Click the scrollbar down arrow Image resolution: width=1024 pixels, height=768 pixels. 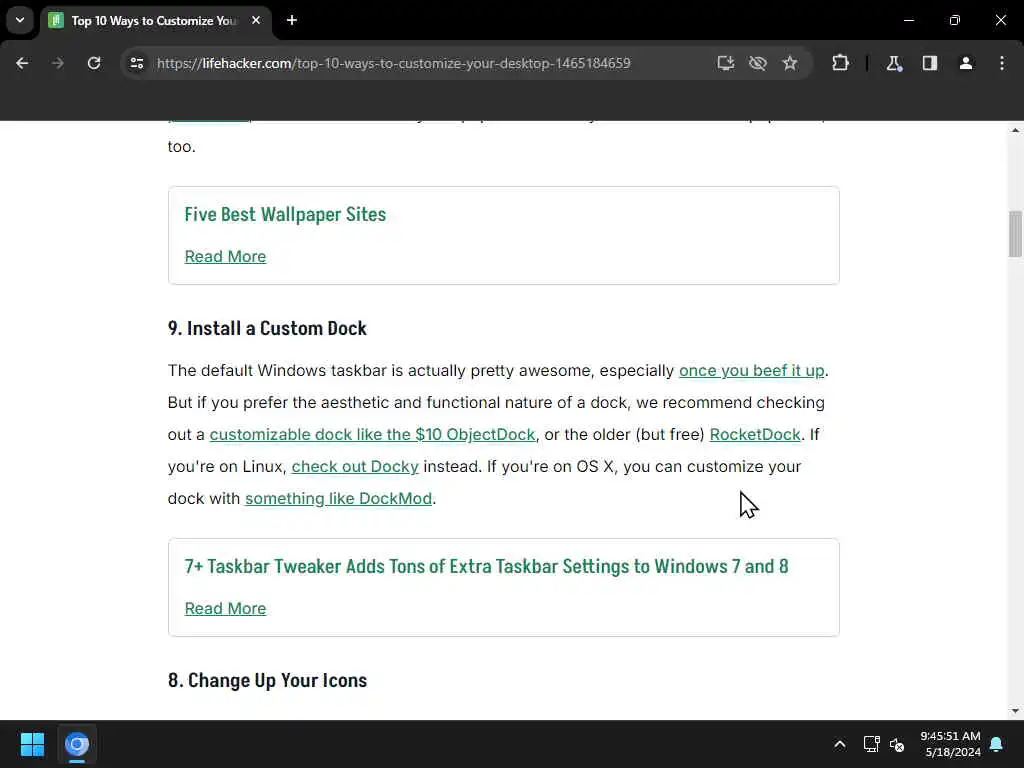click(x=1015, y=711)
